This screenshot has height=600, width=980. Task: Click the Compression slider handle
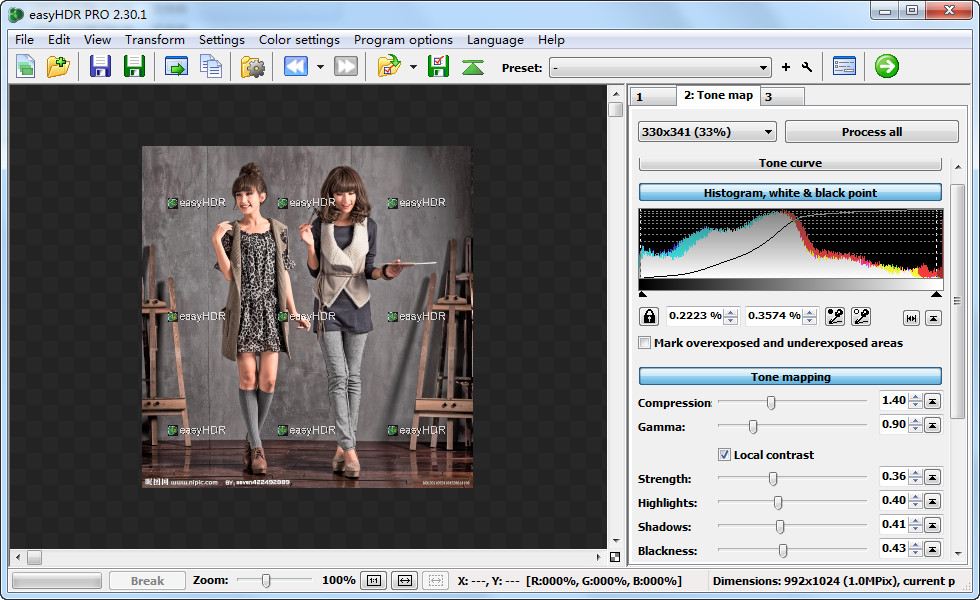pos(771,402)
